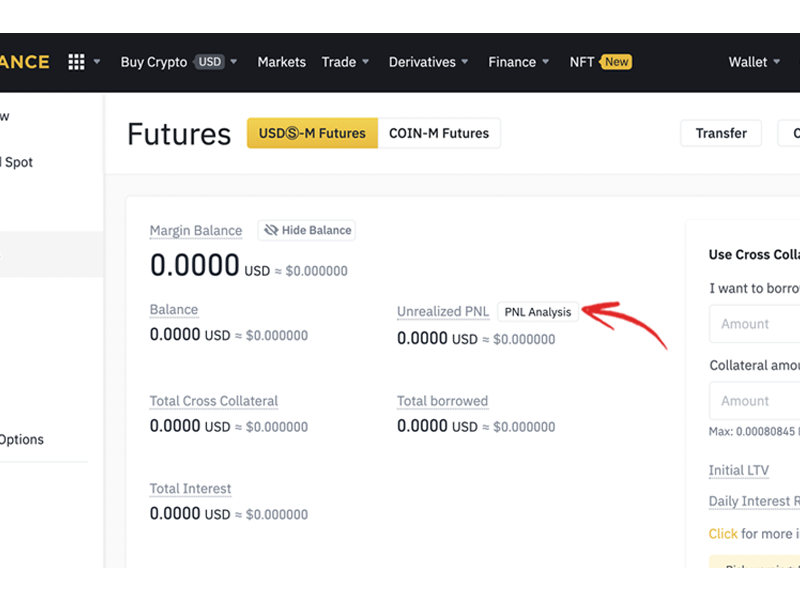Open the NFT page
The image size is (800, 600).
[x=582, y=62]
